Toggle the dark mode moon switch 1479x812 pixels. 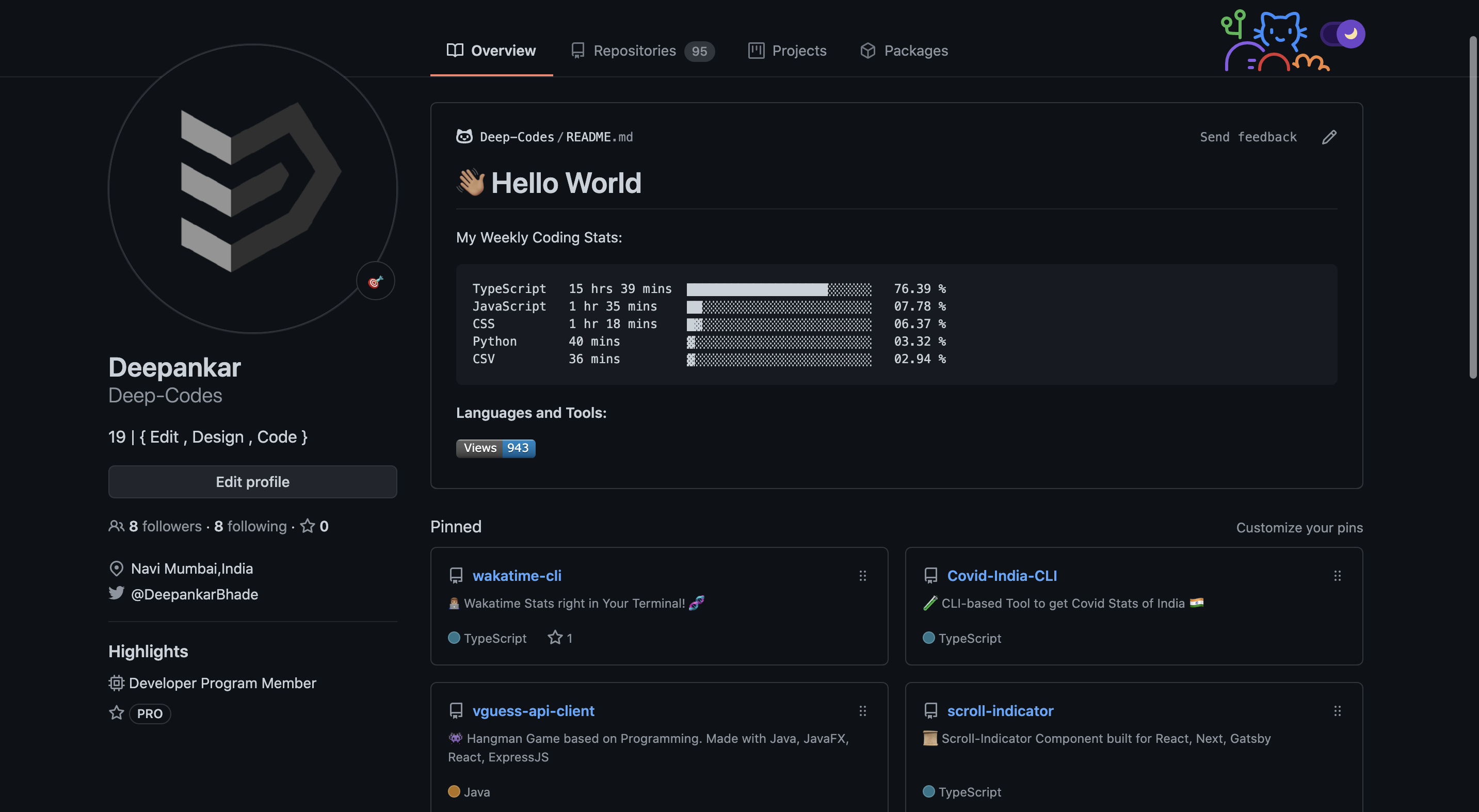tap(1342, 34)
